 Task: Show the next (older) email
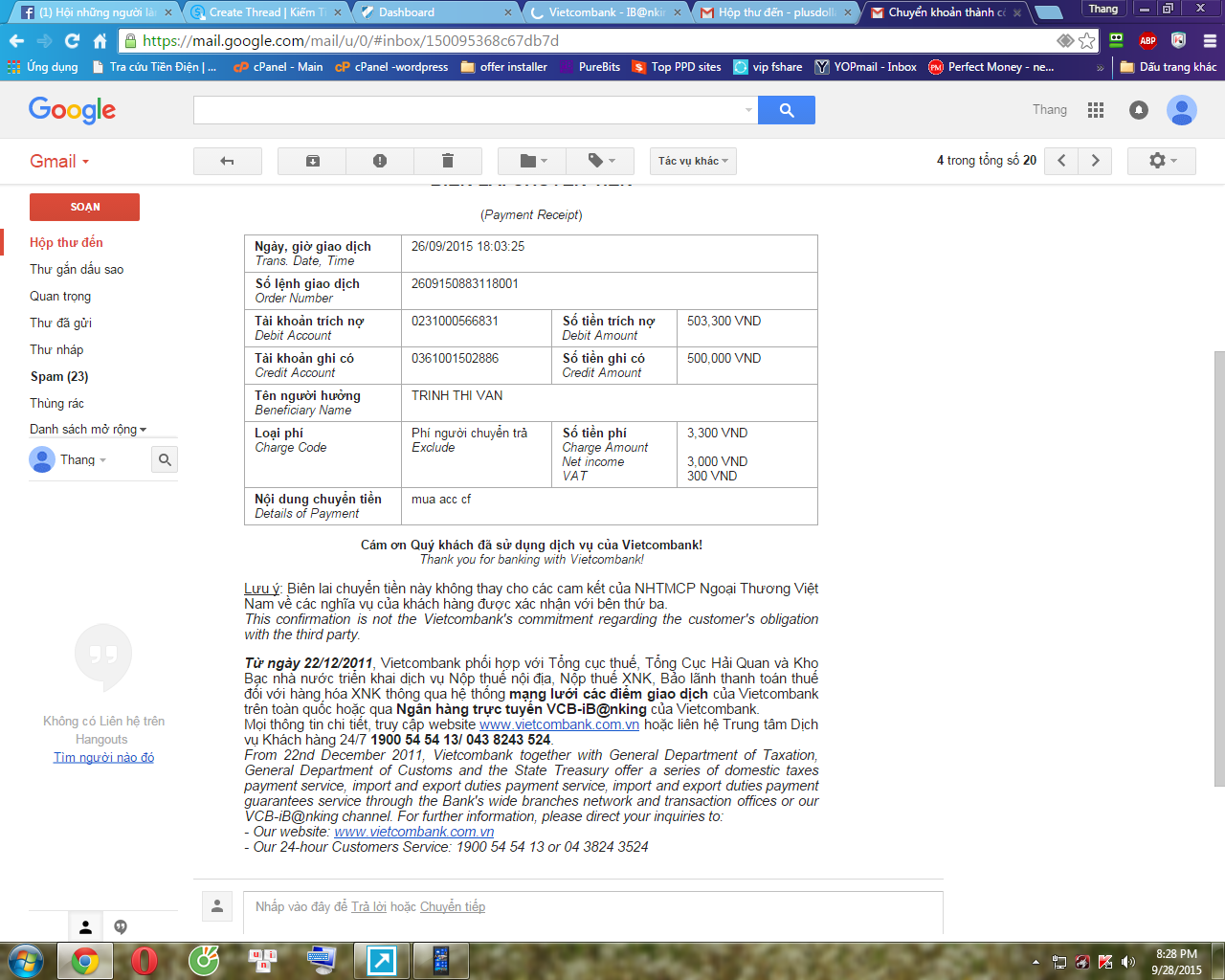[x=1096, y=161]
